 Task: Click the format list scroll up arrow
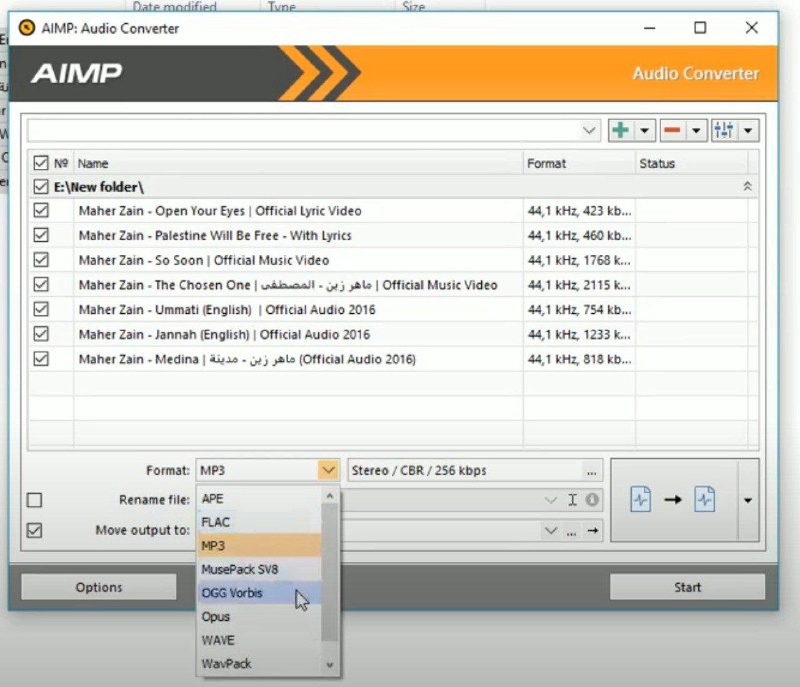(x=330, y=496)
